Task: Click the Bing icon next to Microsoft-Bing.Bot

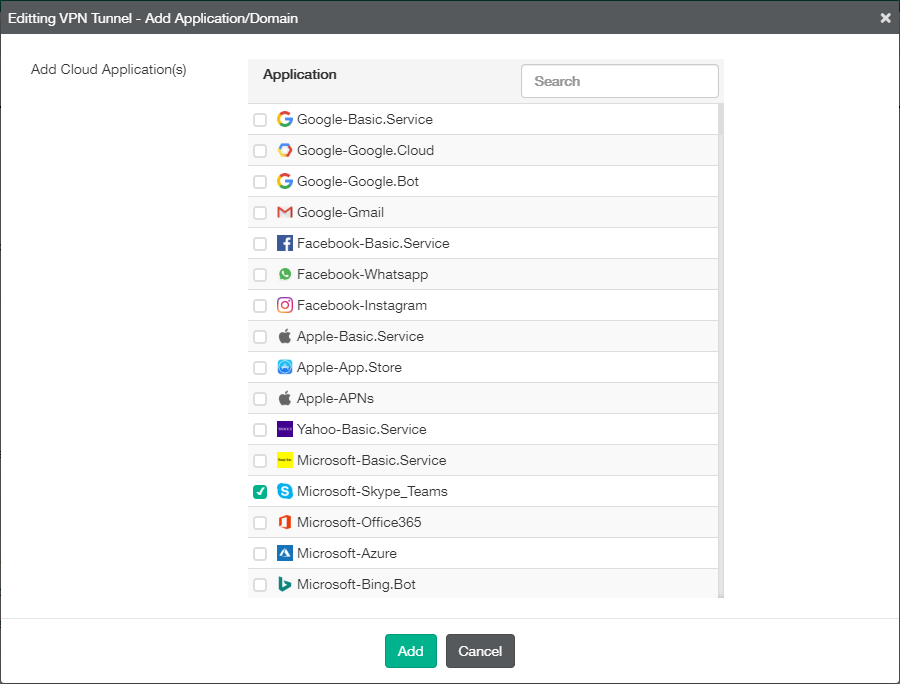Action: tap(284, 584)
